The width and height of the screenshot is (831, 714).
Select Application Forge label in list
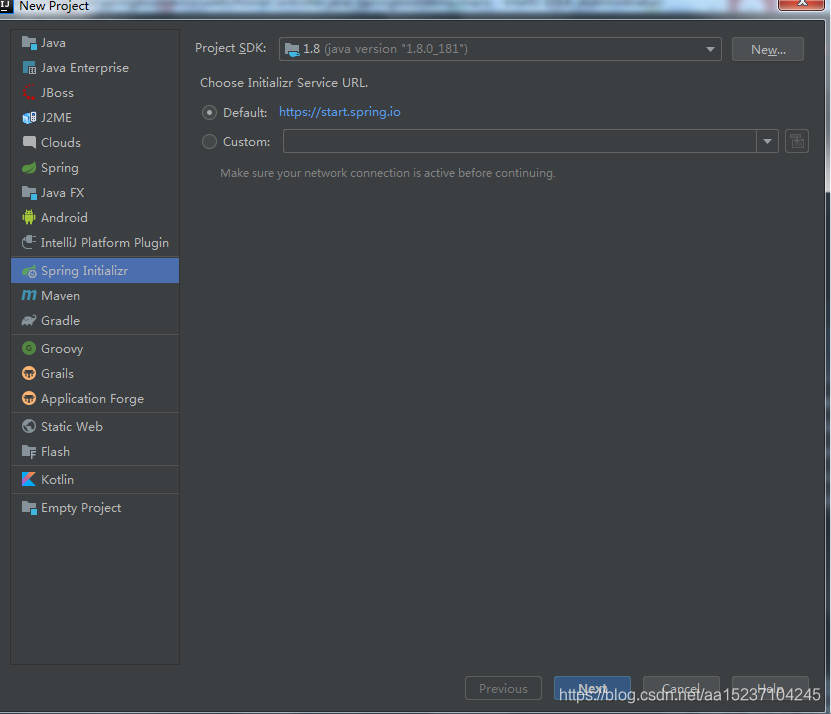point(92,399)
